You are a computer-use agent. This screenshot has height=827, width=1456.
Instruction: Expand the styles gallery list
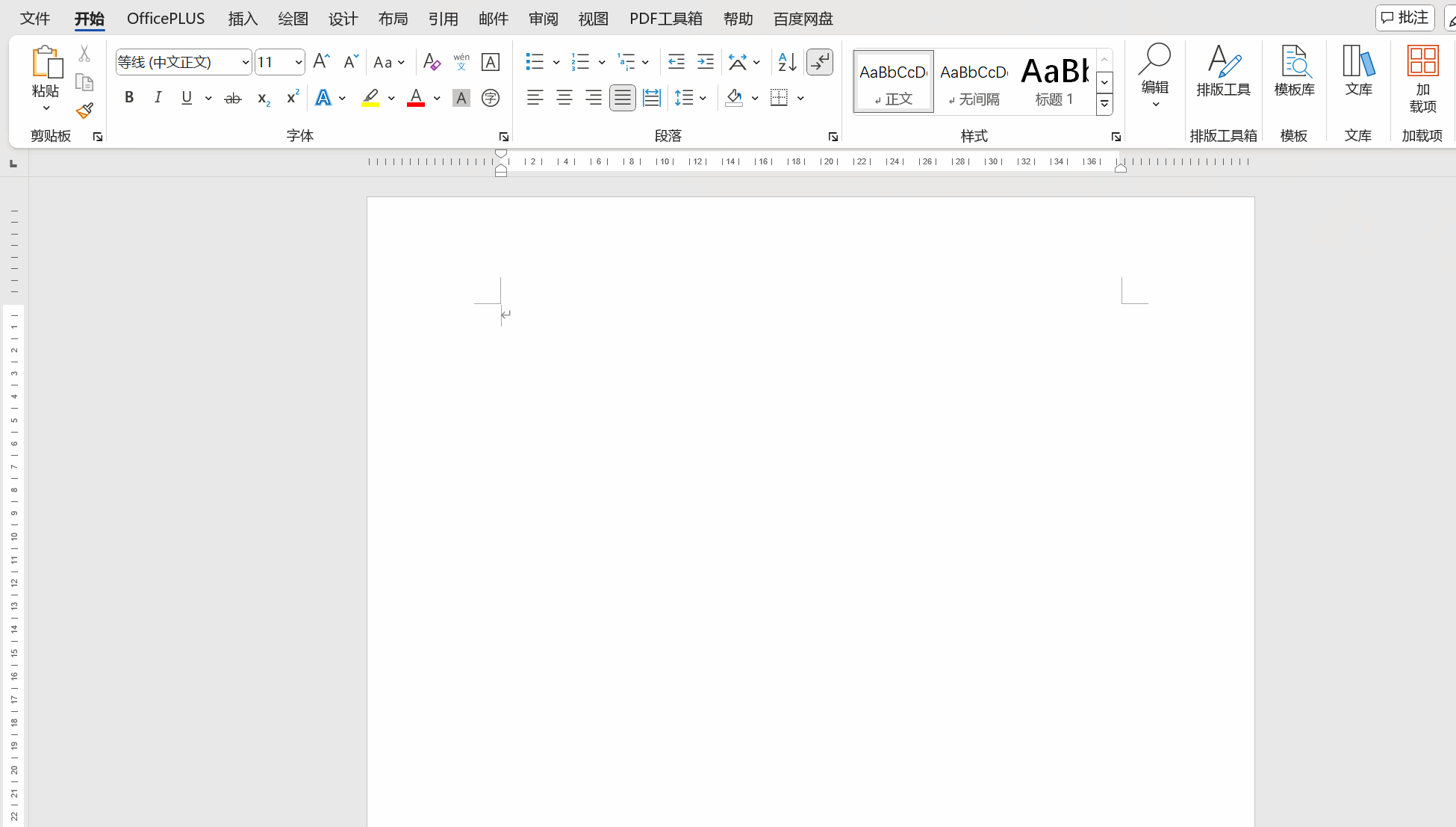point(1104,105)
